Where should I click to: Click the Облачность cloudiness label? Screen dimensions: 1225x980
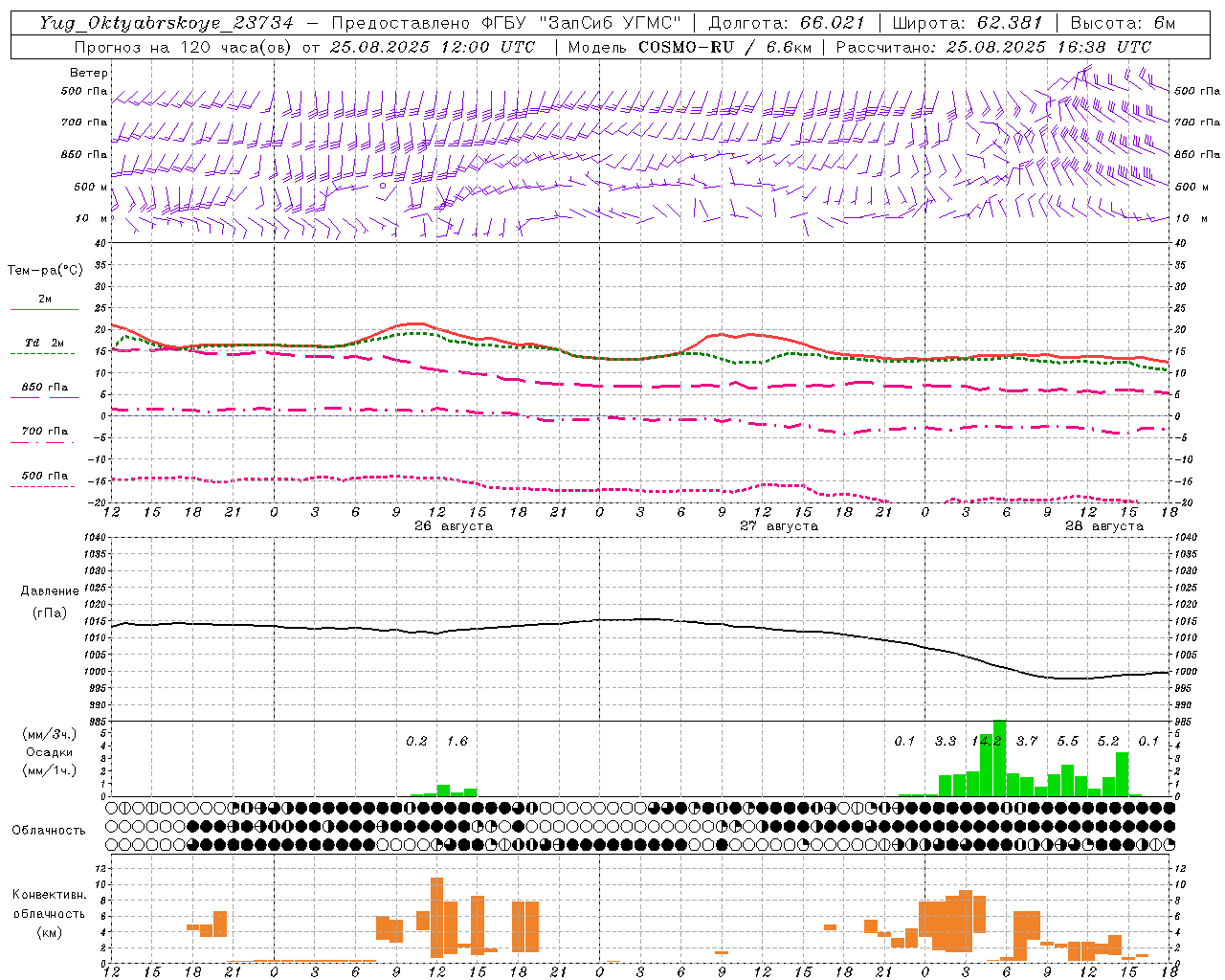coord(49,831)
